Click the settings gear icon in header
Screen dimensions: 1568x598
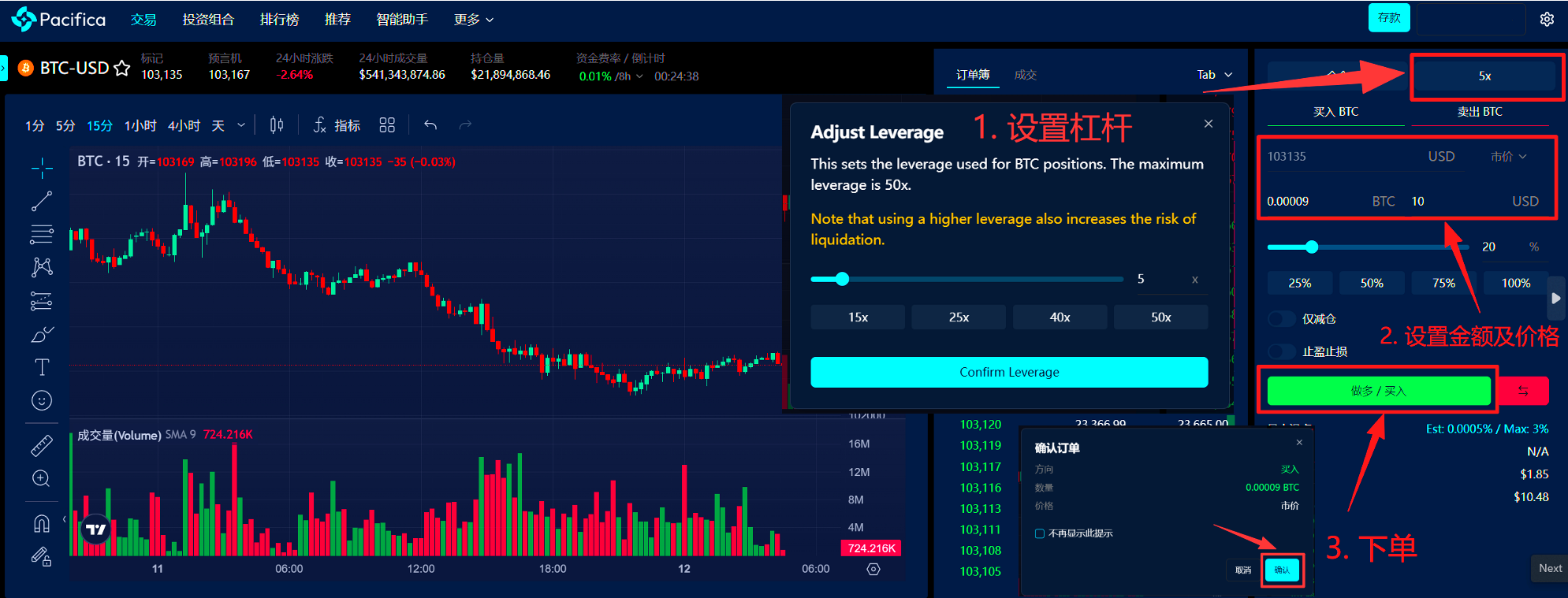[1547, 19]
